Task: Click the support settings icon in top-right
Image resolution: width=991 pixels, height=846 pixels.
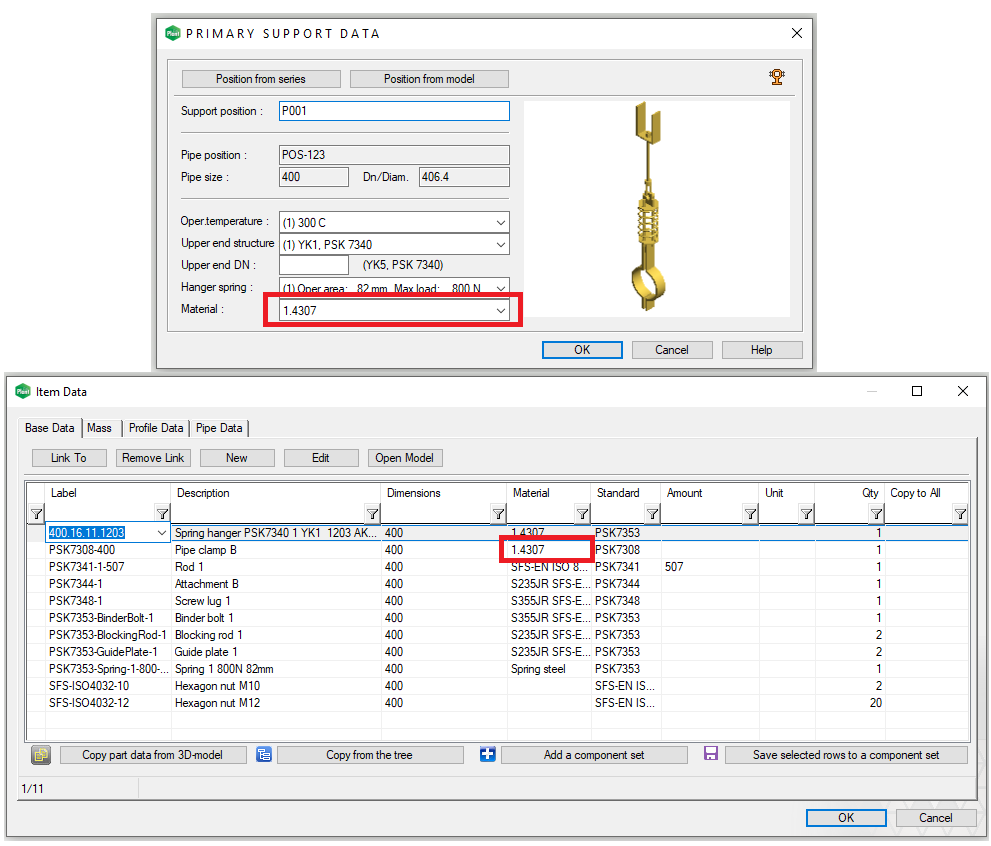Action: click(x=777, y=78)
